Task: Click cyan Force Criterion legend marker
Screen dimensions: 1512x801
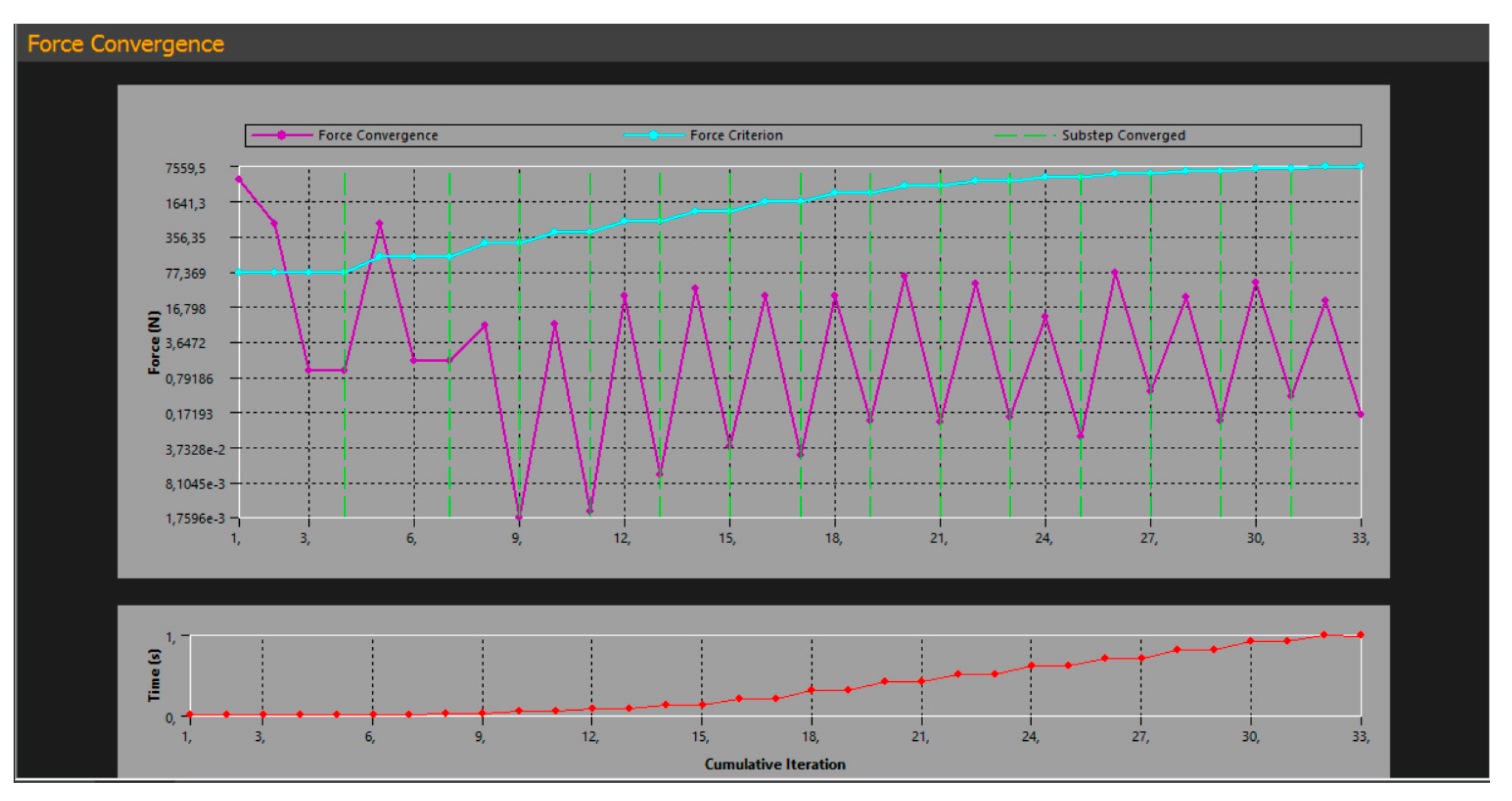Action: tap(653, 135)
